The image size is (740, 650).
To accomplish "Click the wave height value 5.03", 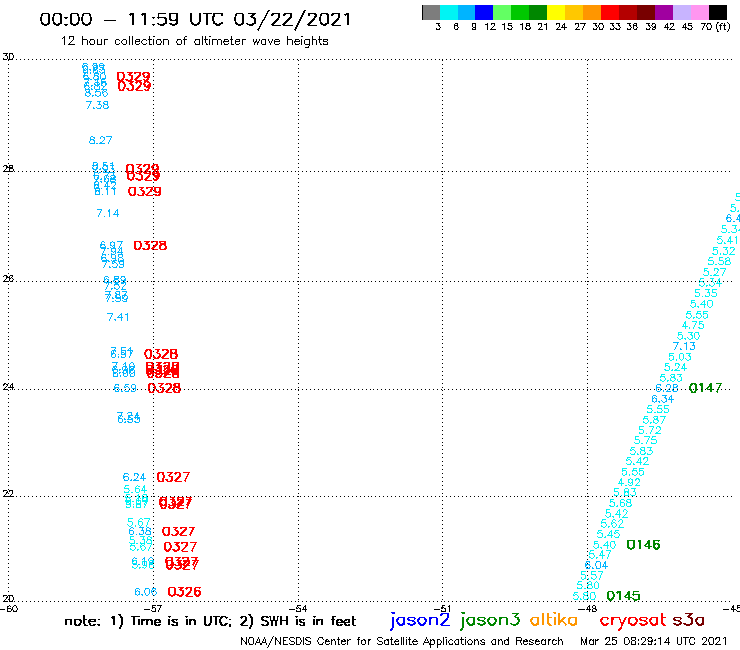I will (x=680, y=357).
